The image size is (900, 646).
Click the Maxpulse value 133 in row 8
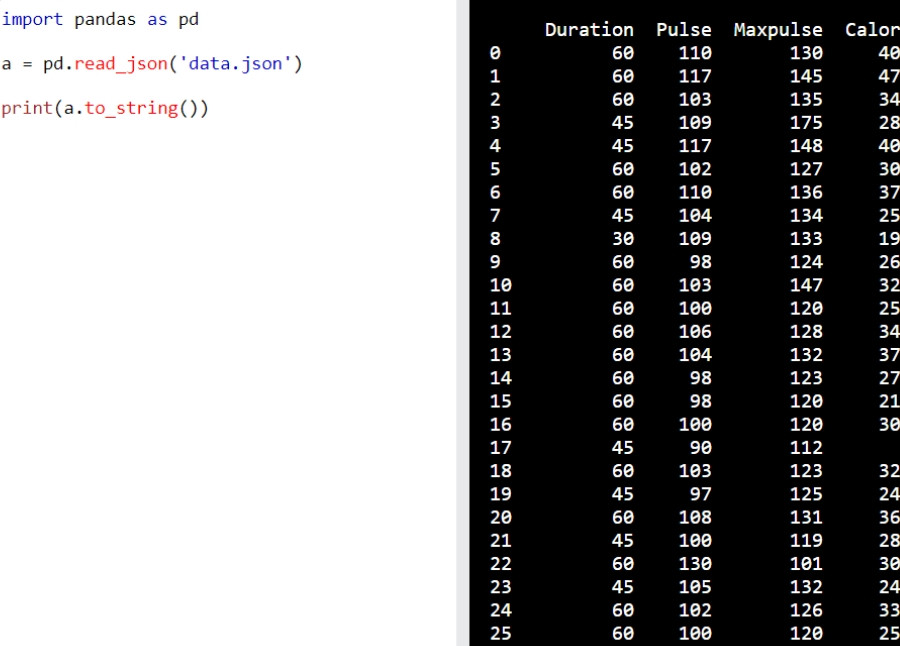tap(806, 239)
